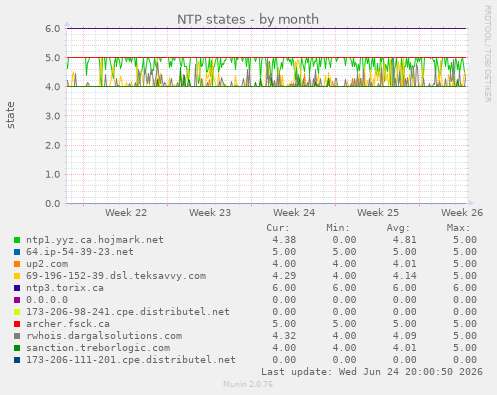Viewport: 497px width, 395px height.
Task: Click the magenta swatch for 0.0.0.0
Action: [x=17, y=300]
